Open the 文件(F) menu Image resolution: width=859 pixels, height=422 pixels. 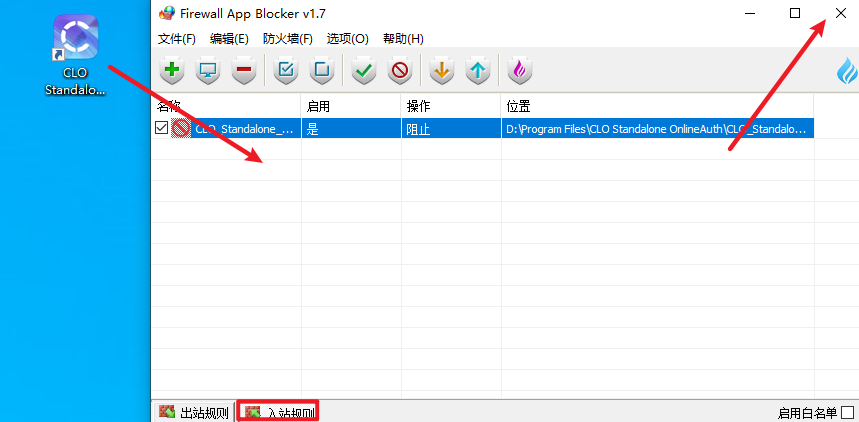coord(177,39)
